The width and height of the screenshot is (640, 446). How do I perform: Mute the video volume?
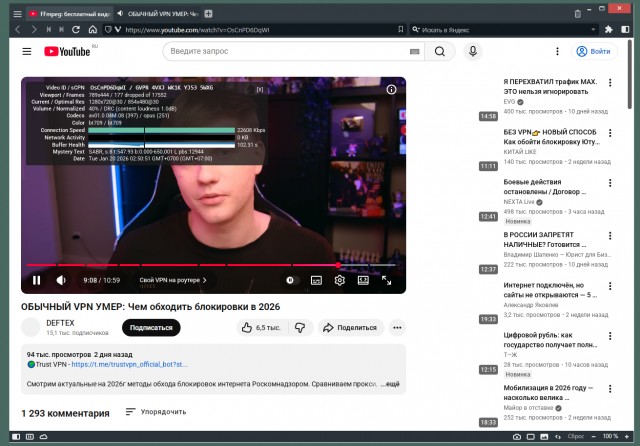[61, 280]
